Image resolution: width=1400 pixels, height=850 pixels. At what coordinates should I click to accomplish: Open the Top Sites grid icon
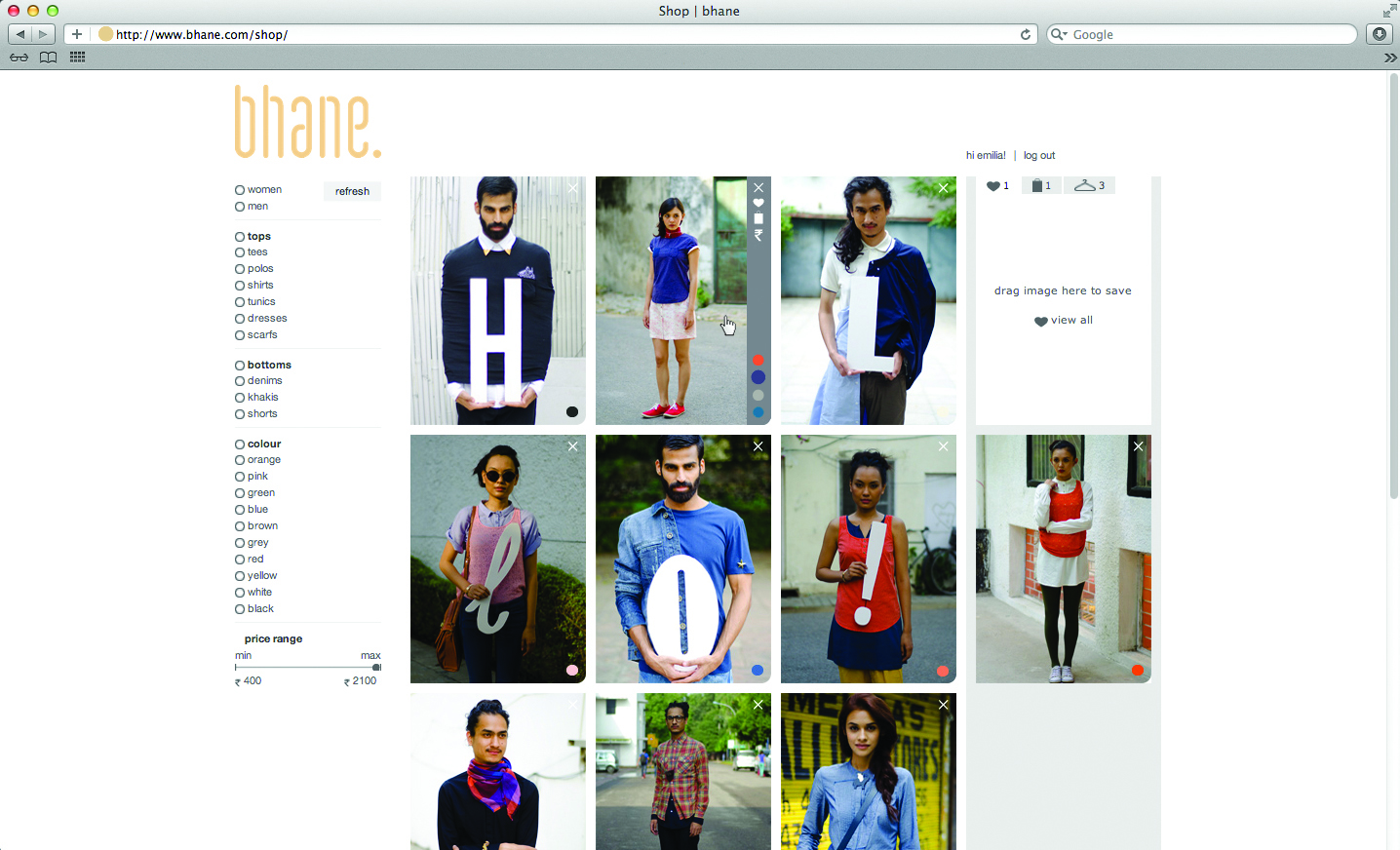coord(78,58)
